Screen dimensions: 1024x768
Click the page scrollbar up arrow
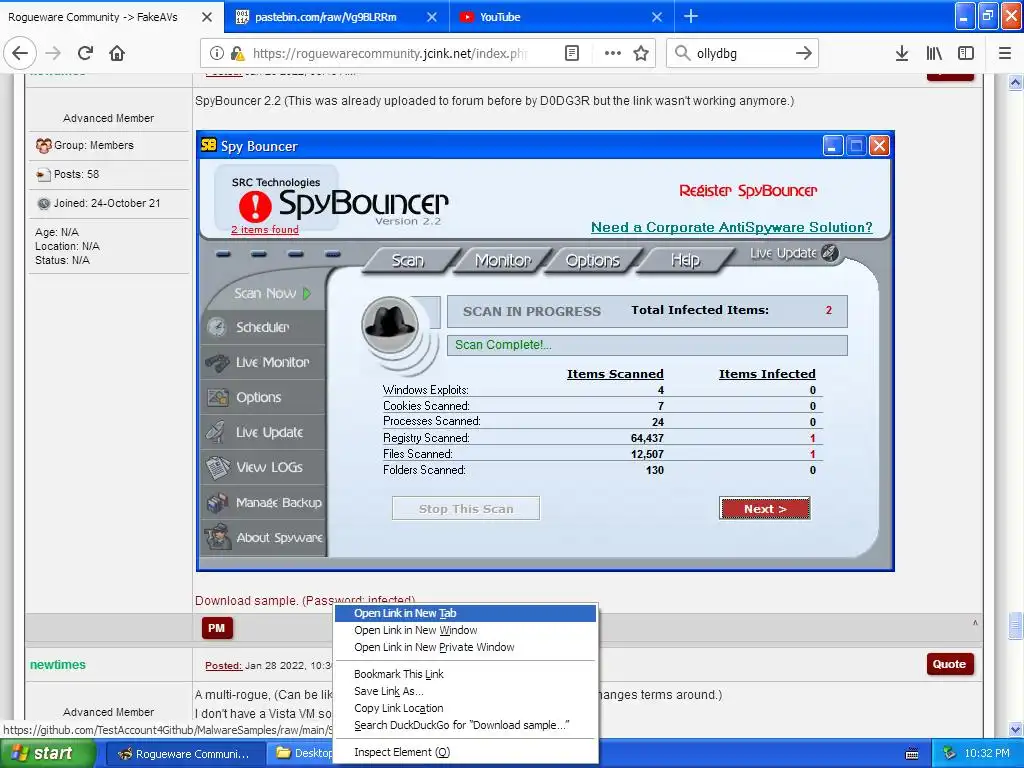click(1016, 82)
